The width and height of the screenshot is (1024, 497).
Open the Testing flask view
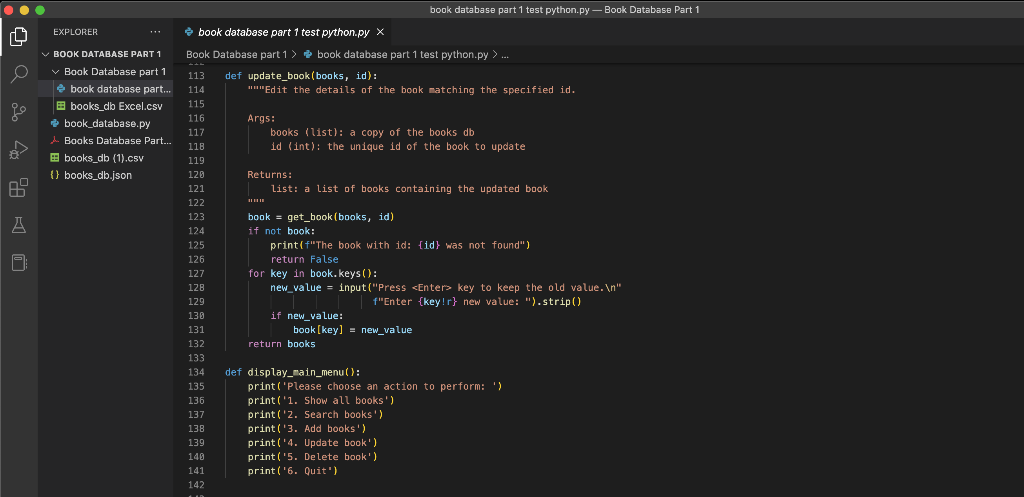[19, 226]
